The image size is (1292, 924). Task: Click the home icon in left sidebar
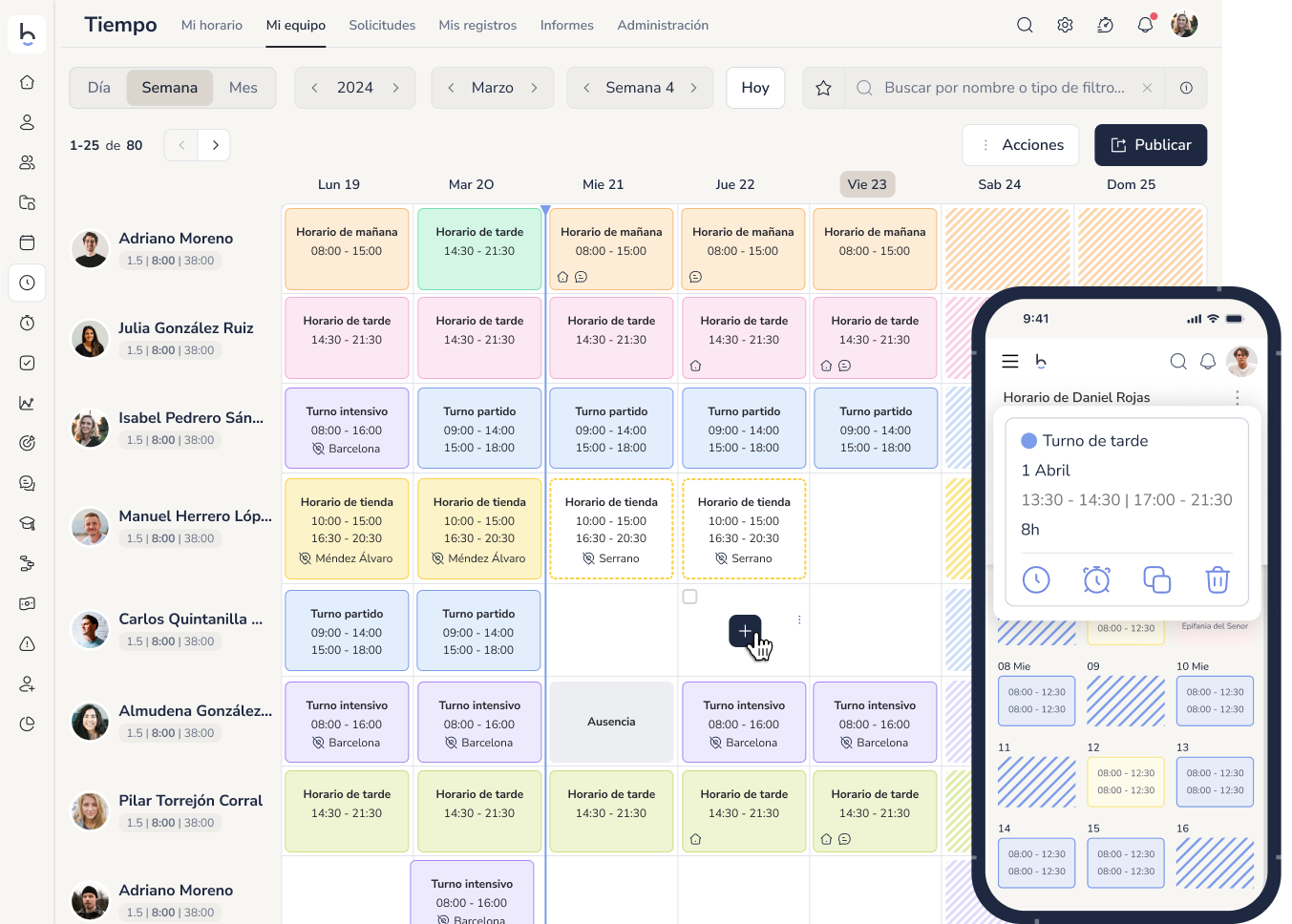click(27, 82)
